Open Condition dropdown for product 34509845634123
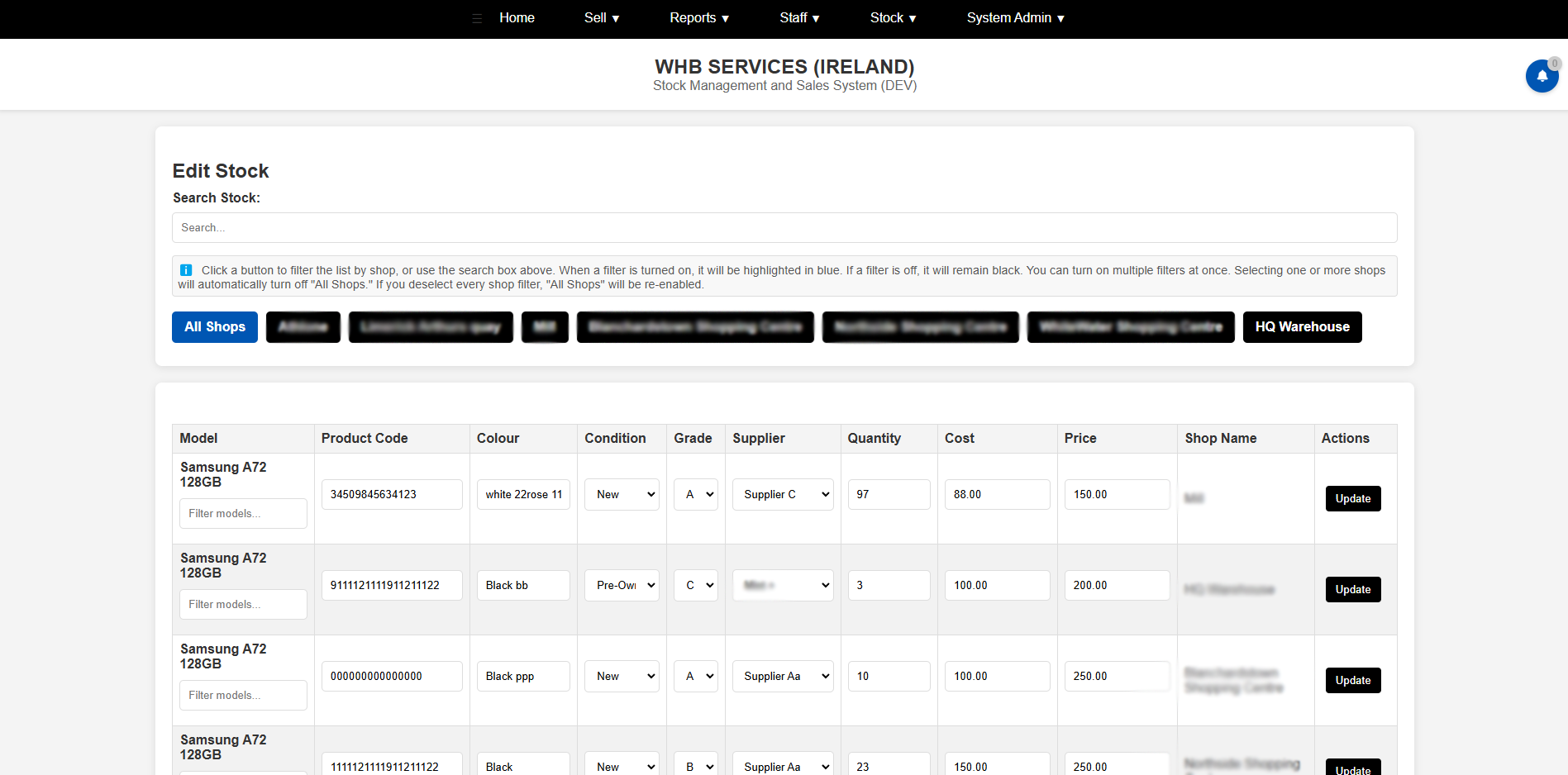The width and height of the screenshot is (1568, 775). point(622,494)
